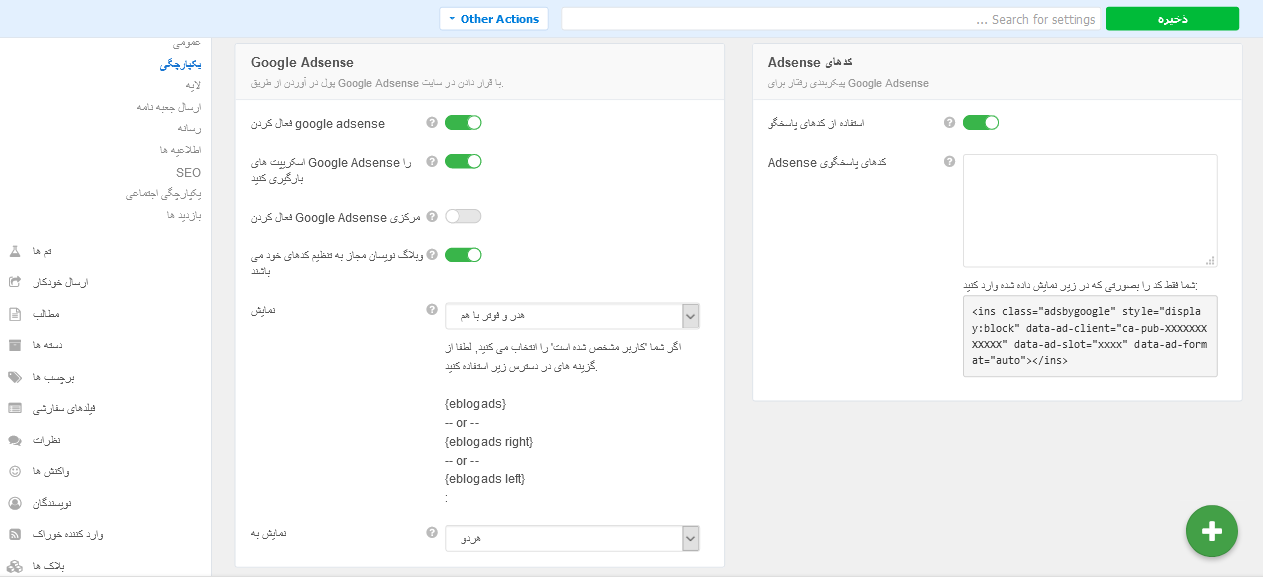Toggle the وبلاگ نویسان own-codes switch
This screenshot has height=577, width=1263.
pyautogui.click(x=463, y=255)
